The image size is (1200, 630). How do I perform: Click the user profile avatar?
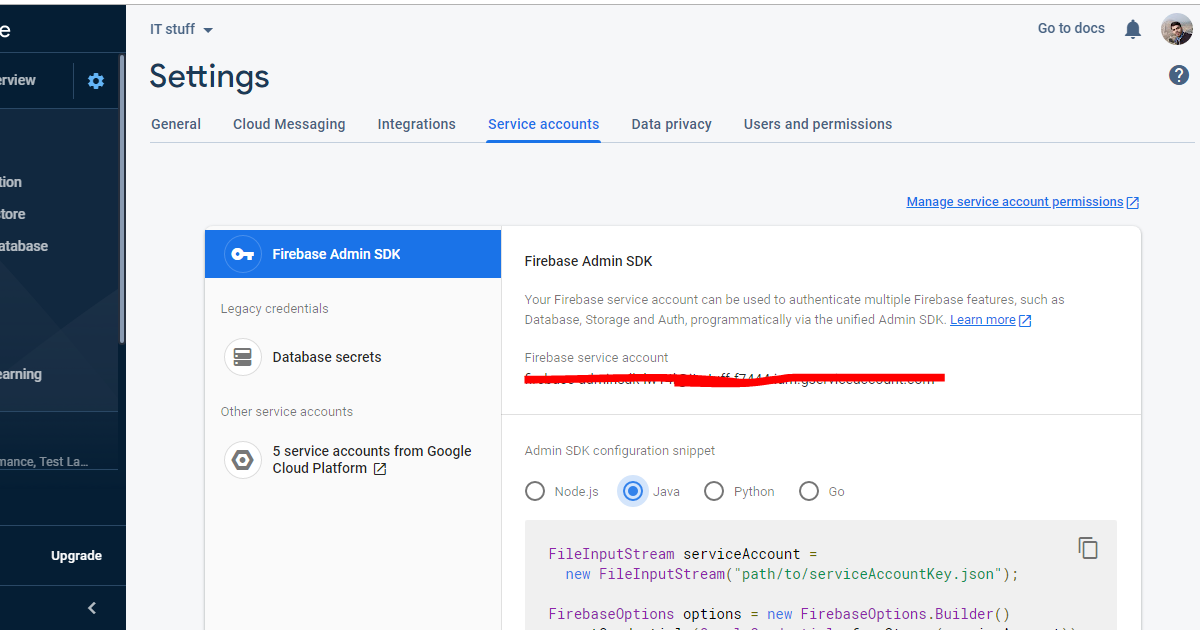pyautogui.click(x=1176, y=29)
